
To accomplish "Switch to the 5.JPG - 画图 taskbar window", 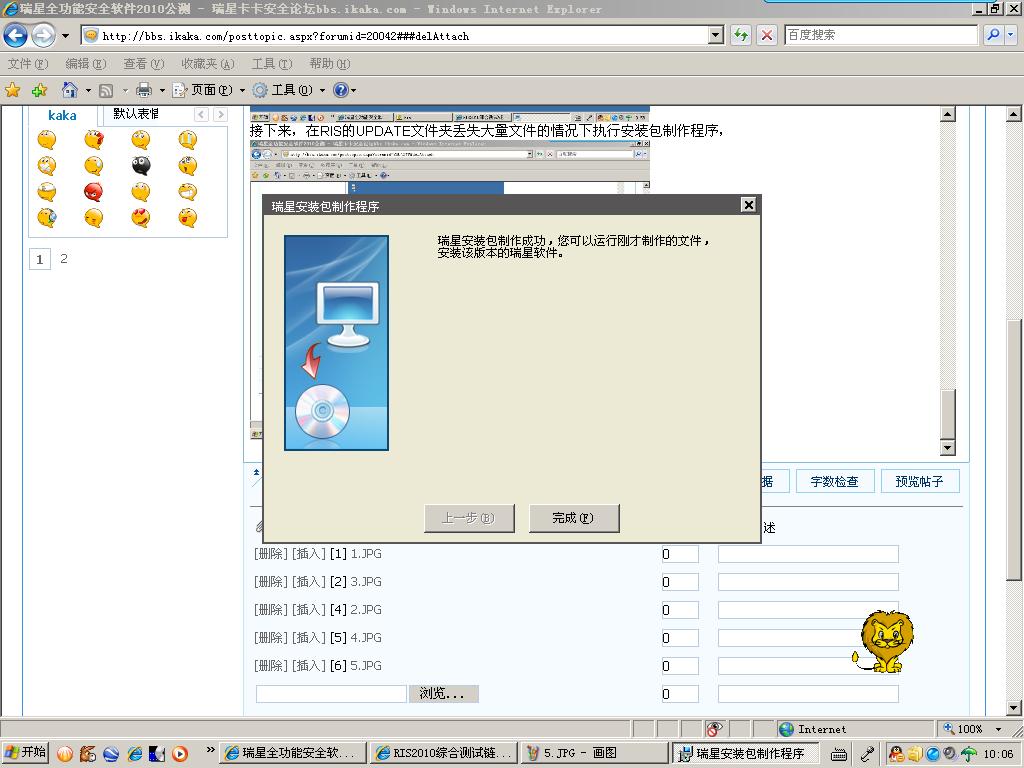I will click(594, 753).
